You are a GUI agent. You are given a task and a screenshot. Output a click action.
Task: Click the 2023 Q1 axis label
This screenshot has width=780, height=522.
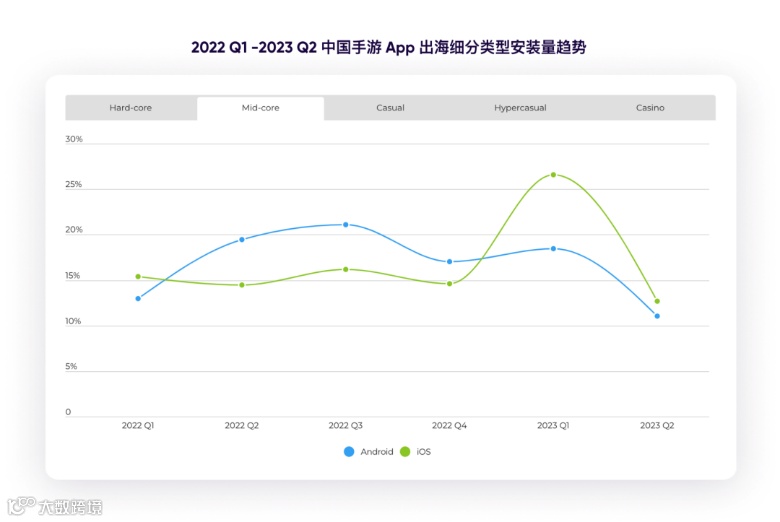[553, 425]
